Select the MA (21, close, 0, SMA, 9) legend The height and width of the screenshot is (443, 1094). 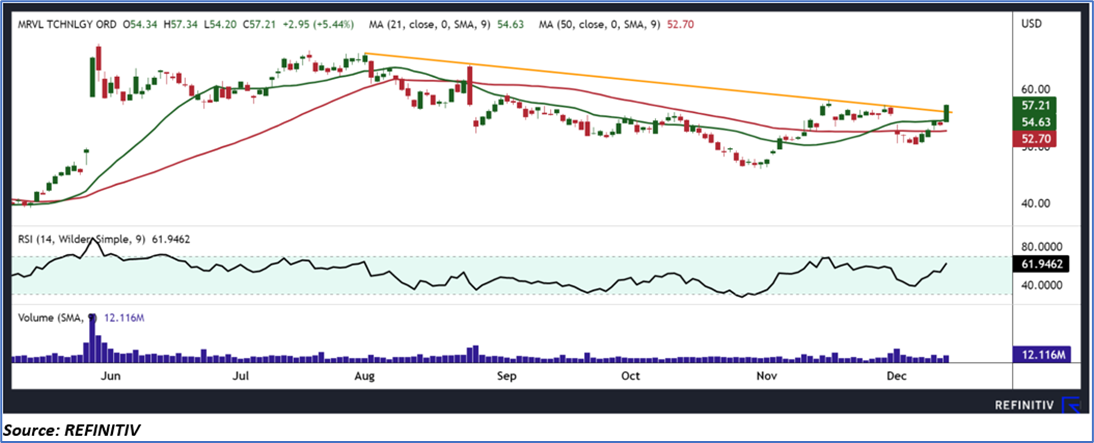click(x=430, y=25)
